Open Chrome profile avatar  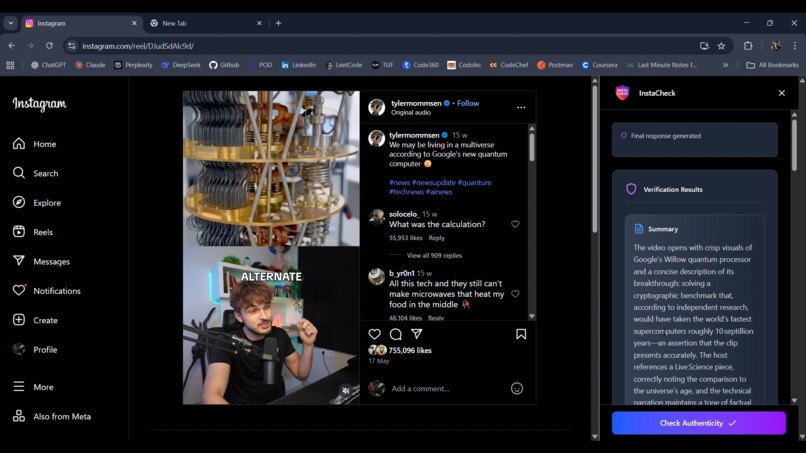(776, 46)
